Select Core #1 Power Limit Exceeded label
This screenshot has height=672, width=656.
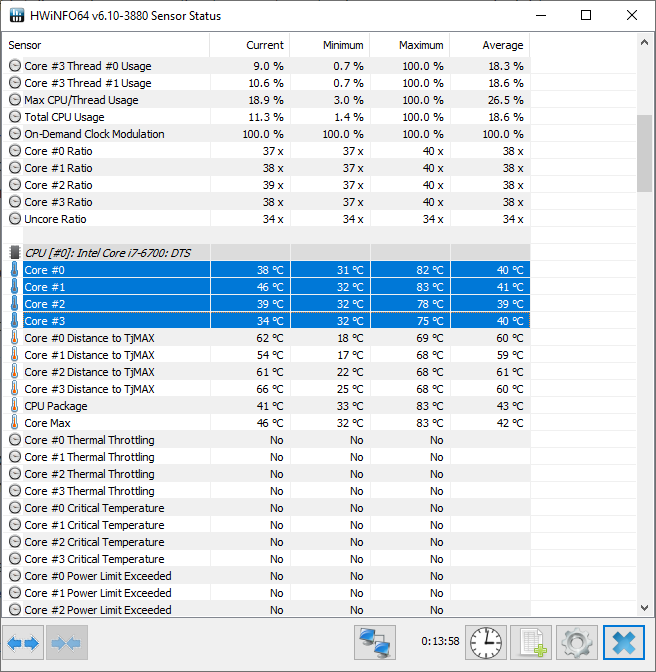coord(98,593)
